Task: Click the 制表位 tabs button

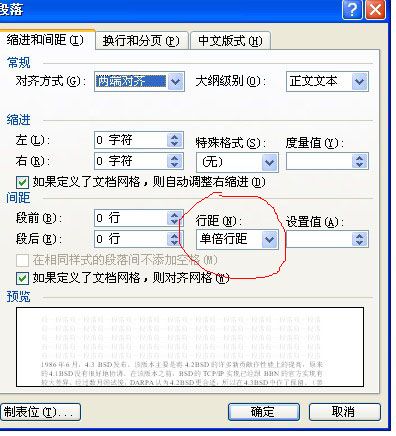Action: point(40,412)
